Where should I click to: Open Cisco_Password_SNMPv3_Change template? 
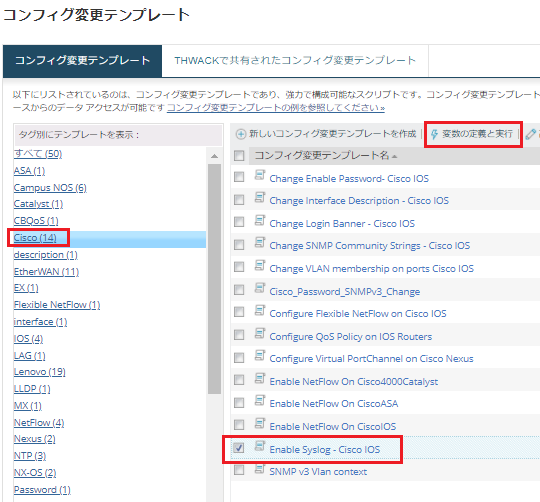coord(344,292)
